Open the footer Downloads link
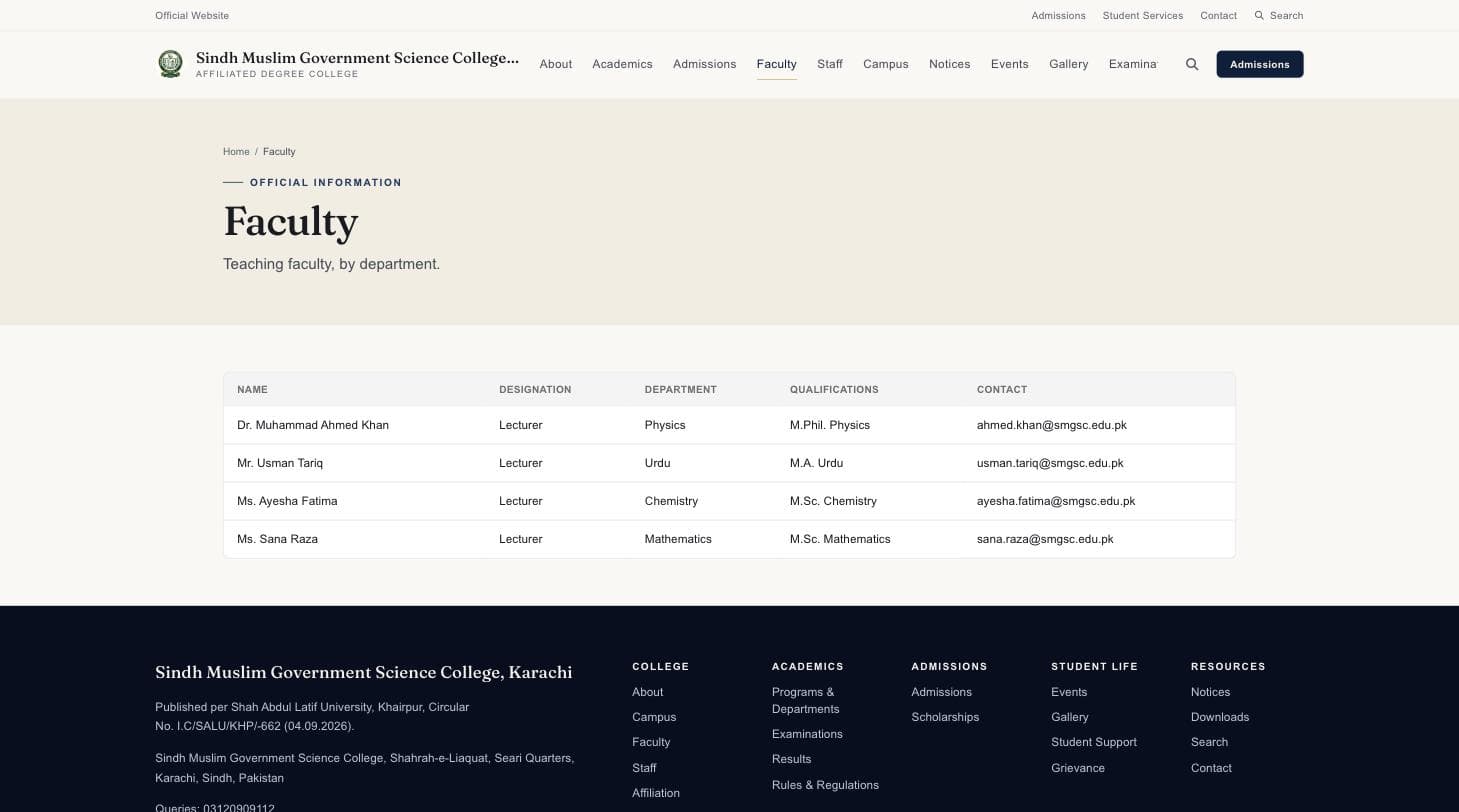The width and height of the screenshot is (1459, 812). pos(1220,717)
